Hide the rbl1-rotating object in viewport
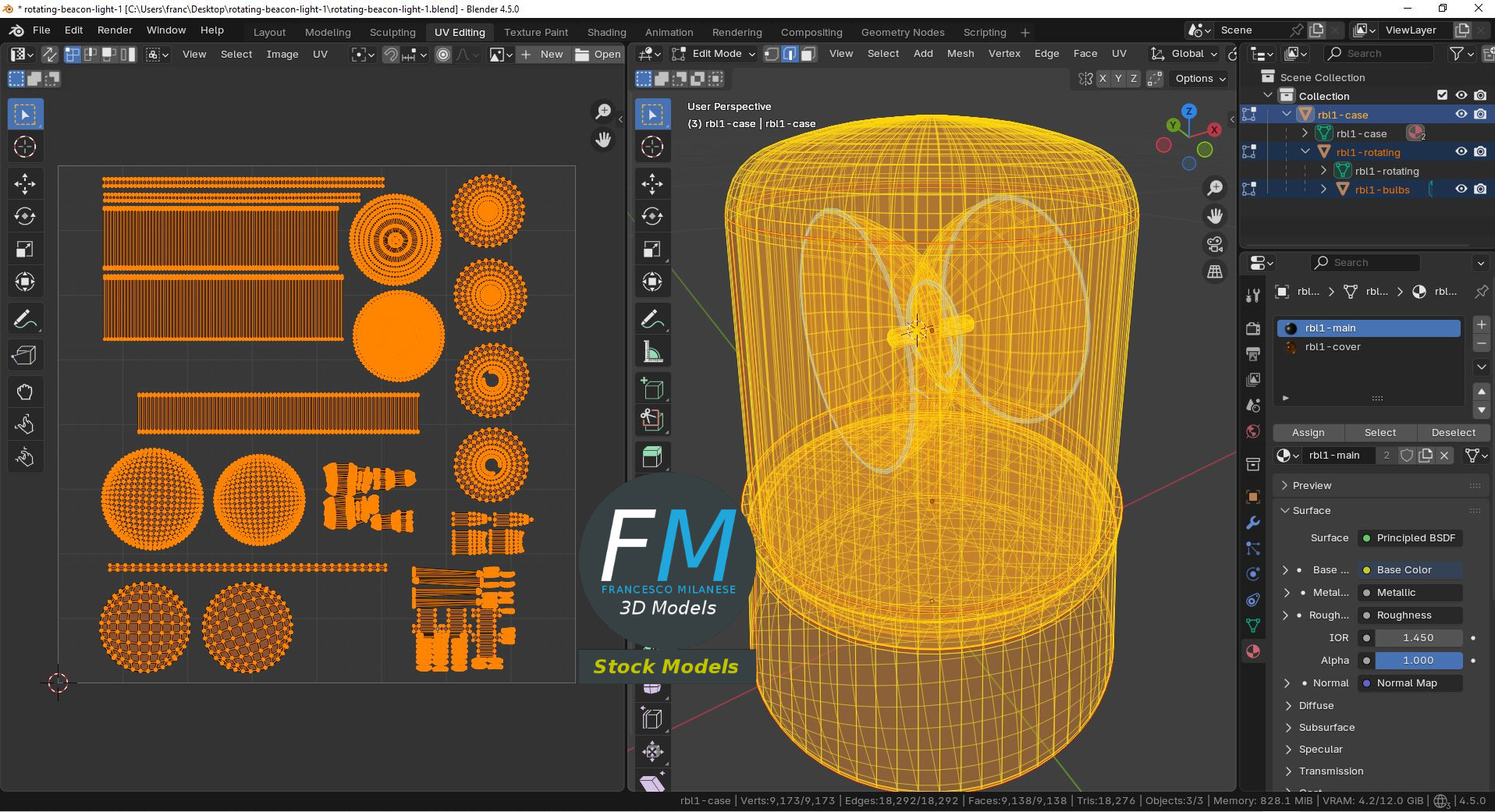Viewport: 1495px width, 812px height. (x=1461, y=151)
